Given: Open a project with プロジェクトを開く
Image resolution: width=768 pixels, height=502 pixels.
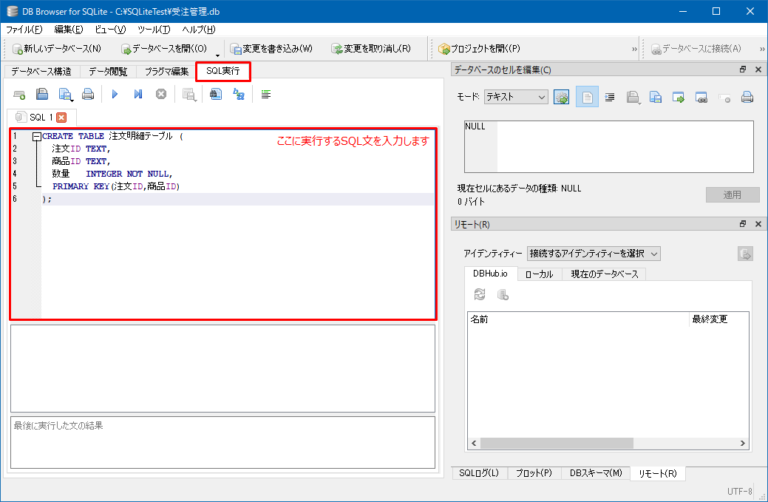Looking at the screenshot, I should click(x=479, y=49).
